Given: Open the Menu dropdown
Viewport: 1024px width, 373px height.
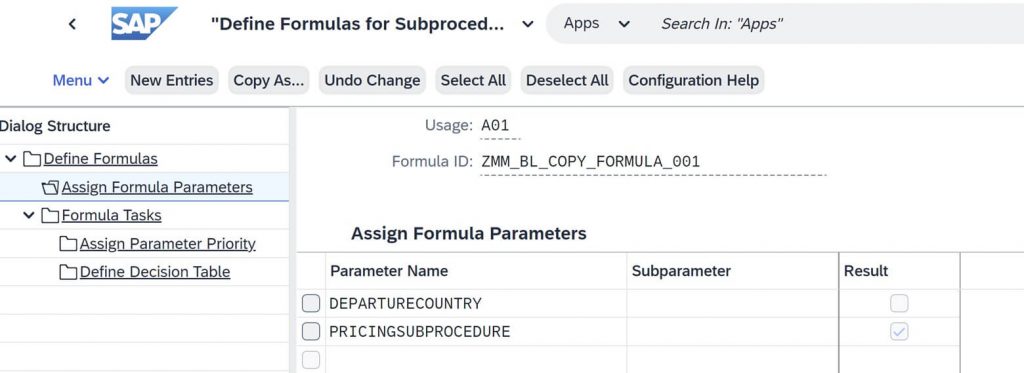Looking at the screenshot, I should coord(81,80).
